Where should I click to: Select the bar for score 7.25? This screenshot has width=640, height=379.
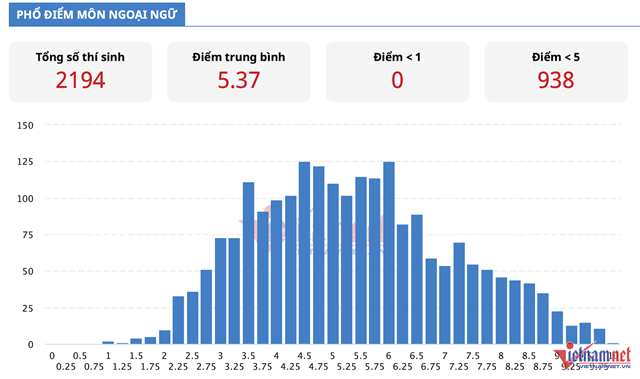pyautogui.click(x=459, y=293)
